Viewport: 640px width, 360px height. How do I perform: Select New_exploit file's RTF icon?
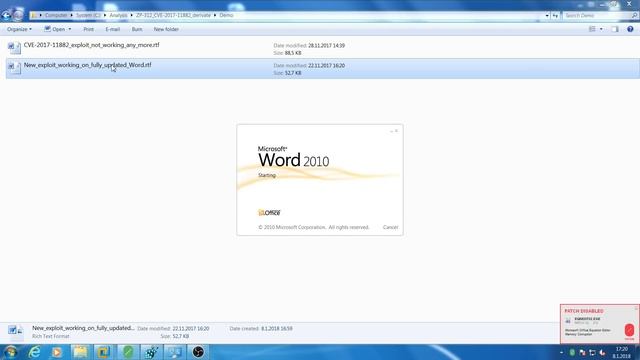(14, 68)
